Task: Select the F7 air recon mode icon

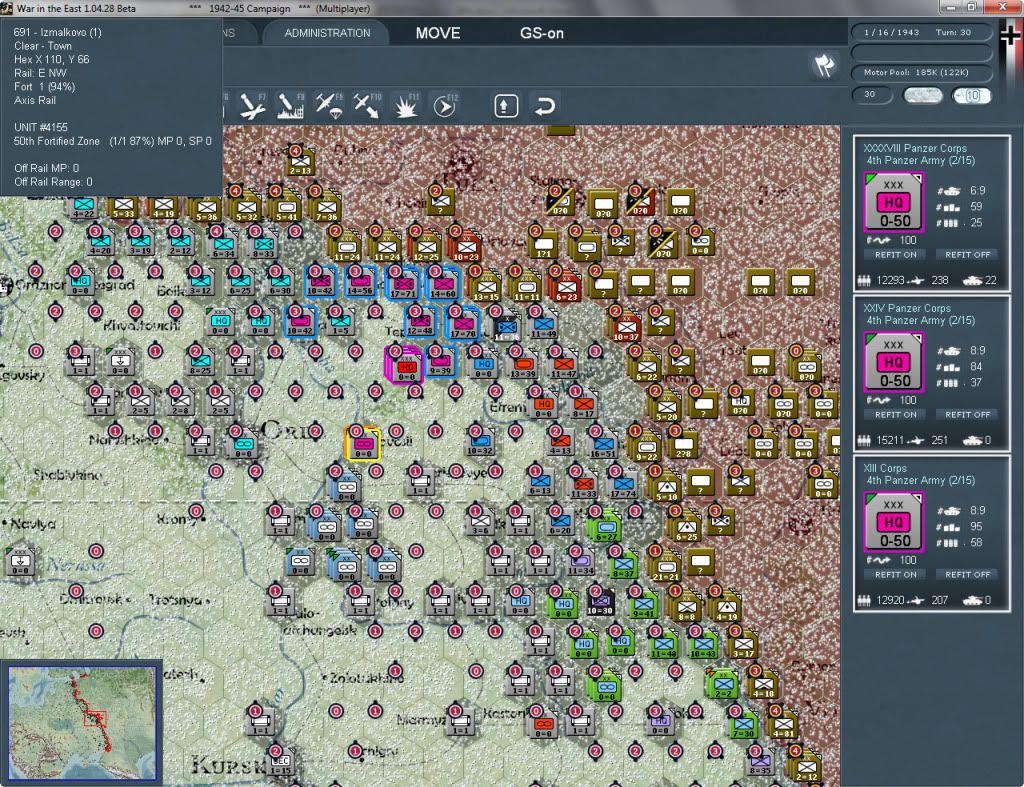Action: point(252,106)
